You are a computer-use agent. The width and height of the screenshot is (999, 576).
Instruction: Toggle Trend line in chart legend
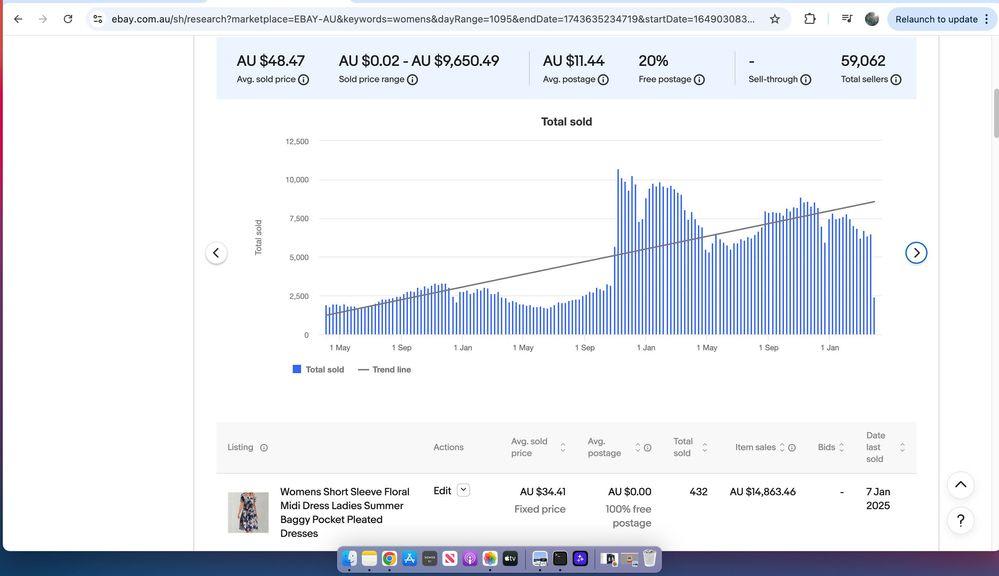pos(384,370)
